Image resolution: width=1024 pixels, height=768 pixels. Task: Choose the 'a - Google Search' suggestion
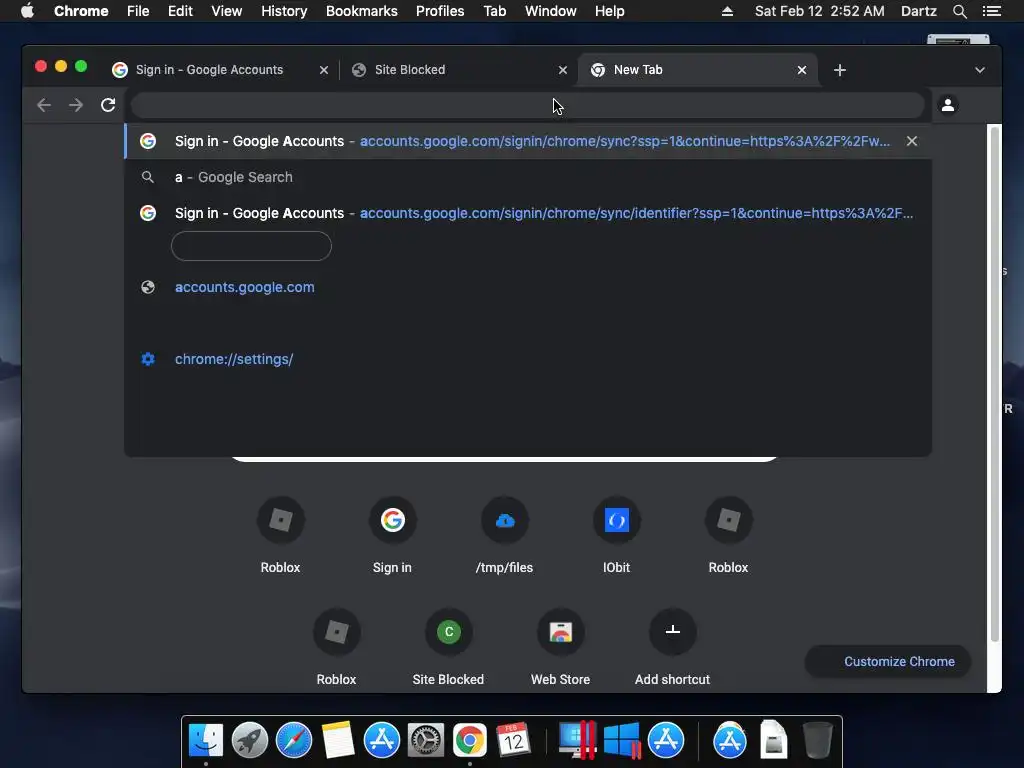[x=528, y=177]
